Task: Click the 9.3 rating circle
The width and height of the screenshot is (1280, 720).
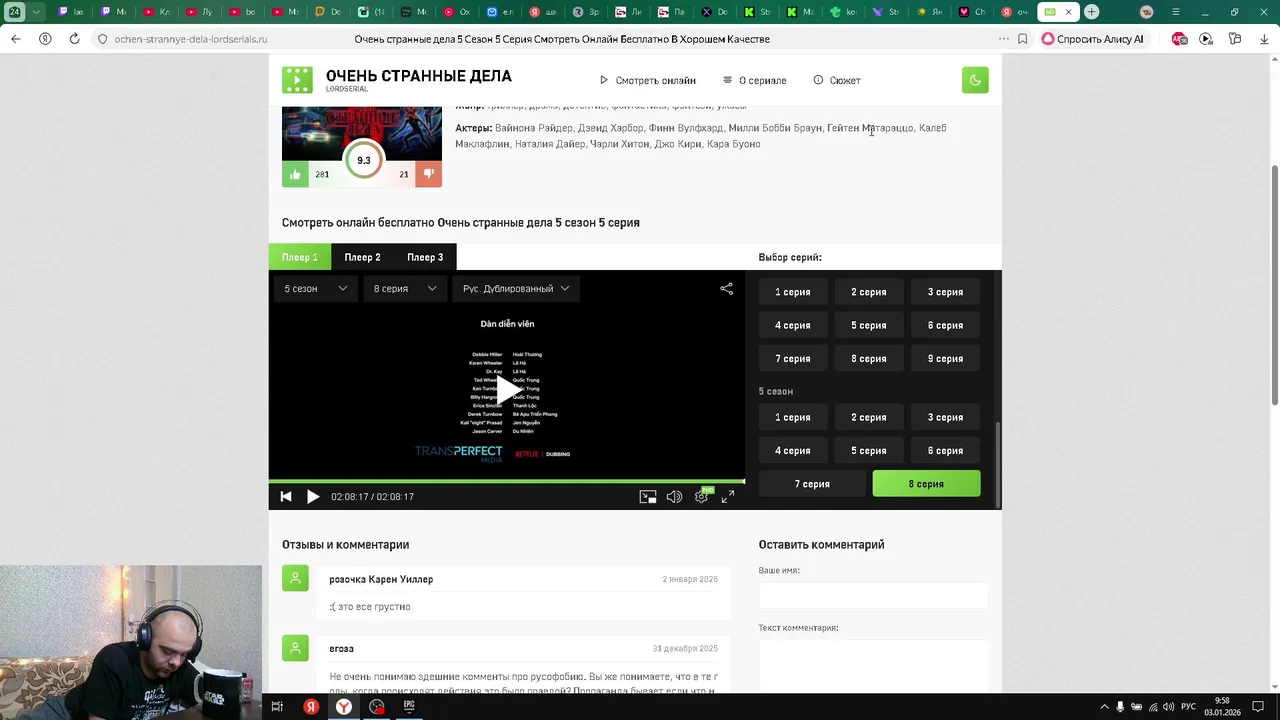Action: click(363, 160)
